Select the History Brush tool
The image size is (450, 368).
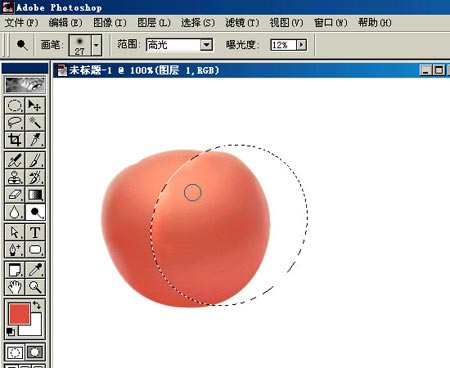coord(35,177)
